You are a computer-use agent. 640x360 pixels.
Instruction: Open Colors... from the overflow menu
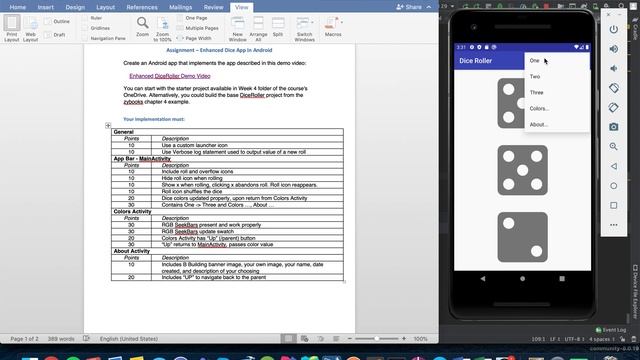557,109
